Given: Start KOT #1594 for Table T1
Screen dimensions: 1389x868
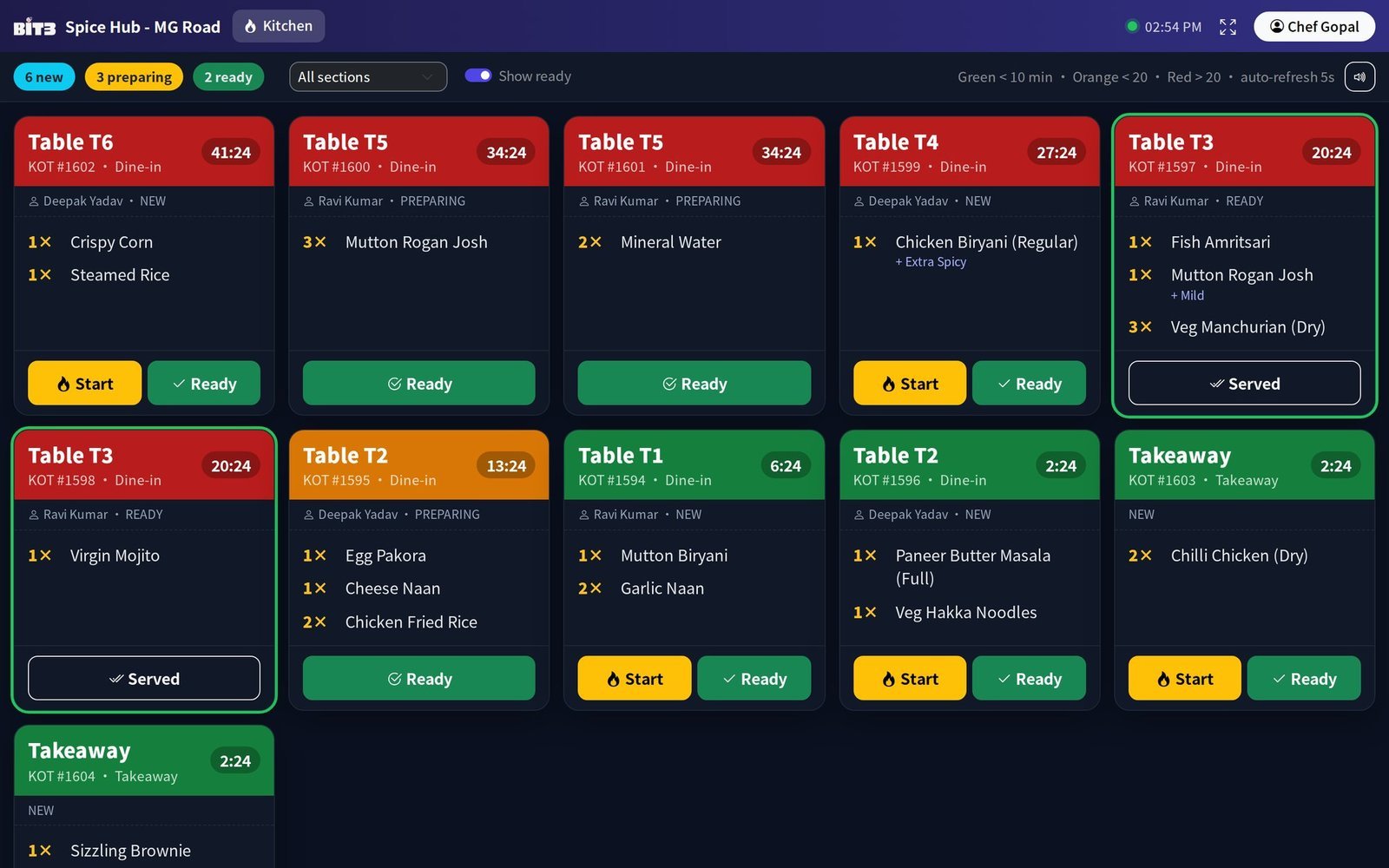Looking at the screenshot, I should (635, 678).
